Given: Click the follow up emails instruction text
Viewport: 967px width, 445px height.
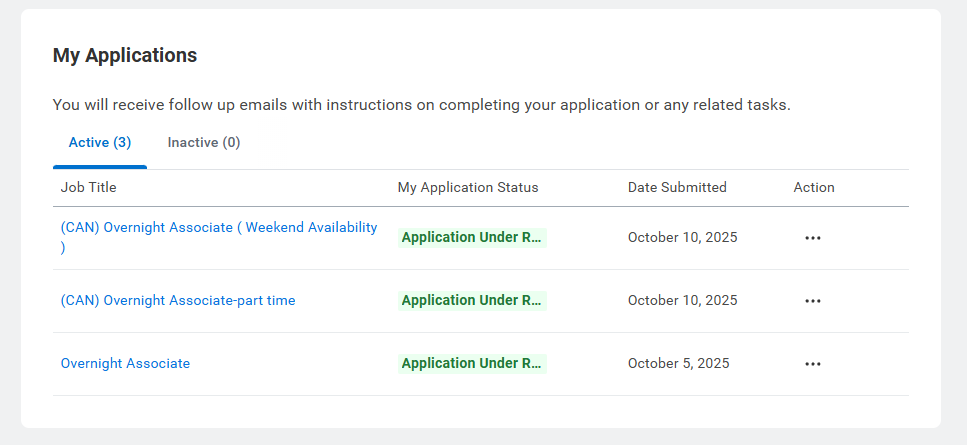Looking at the screenshot, I should click(421, 104).
